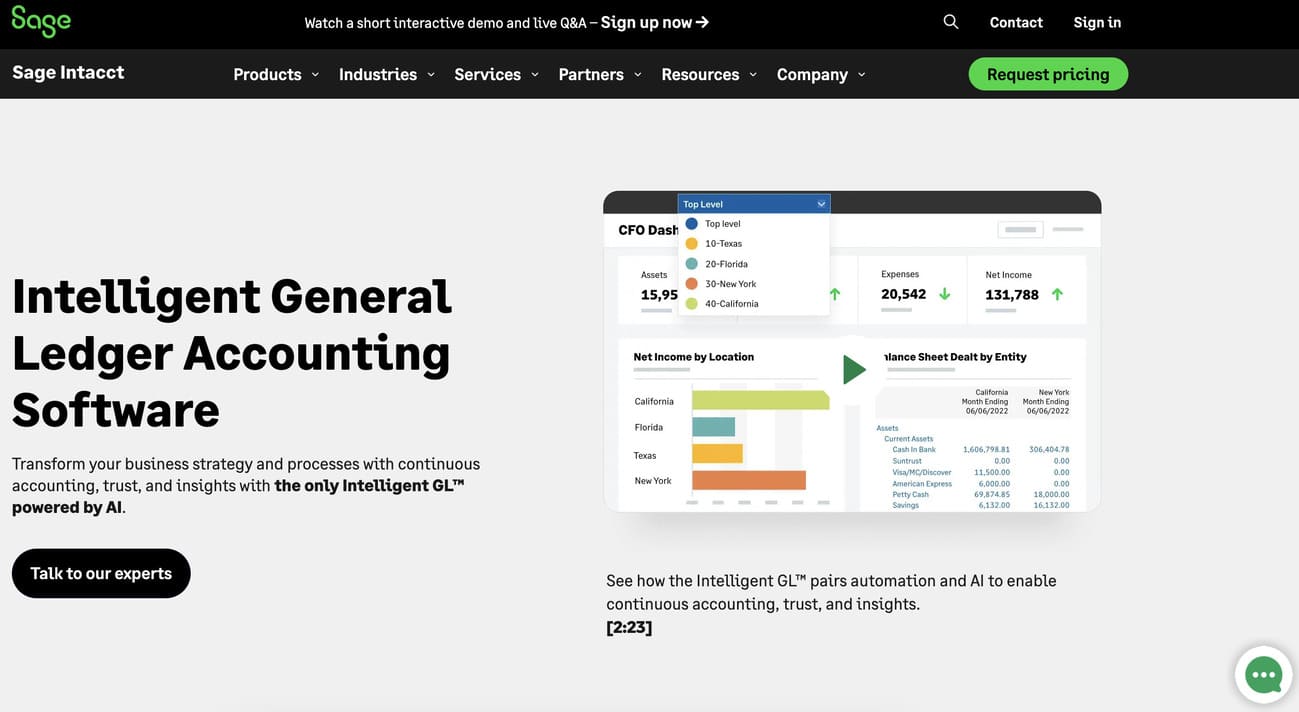Click the Sage Intacct brand link
This screenshot has width=1299, height=712.
[x=68, y=72]
